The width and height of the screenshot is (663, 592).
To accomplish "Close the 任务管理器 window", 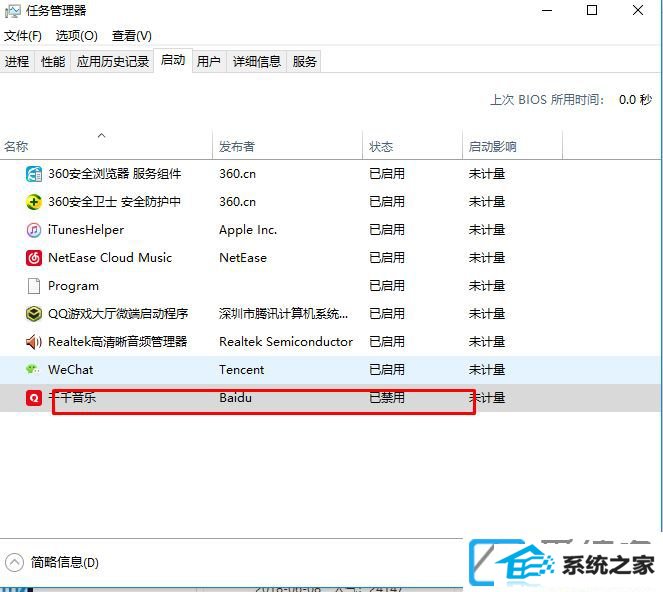I will (x=638, y=10).
